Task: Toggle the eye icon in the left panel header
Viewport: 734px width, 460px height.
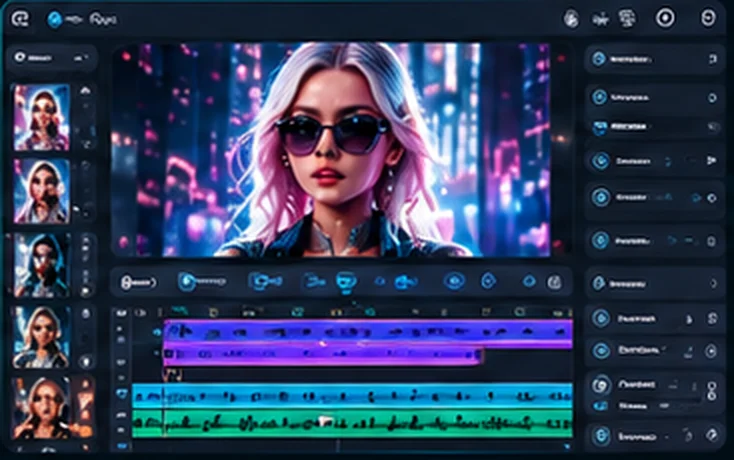Action: point(20,57)
